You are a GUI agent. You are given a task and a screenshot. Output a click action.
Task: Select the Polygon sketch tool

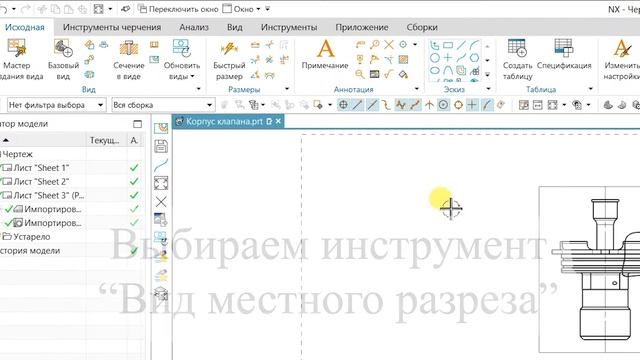(474, 58)
